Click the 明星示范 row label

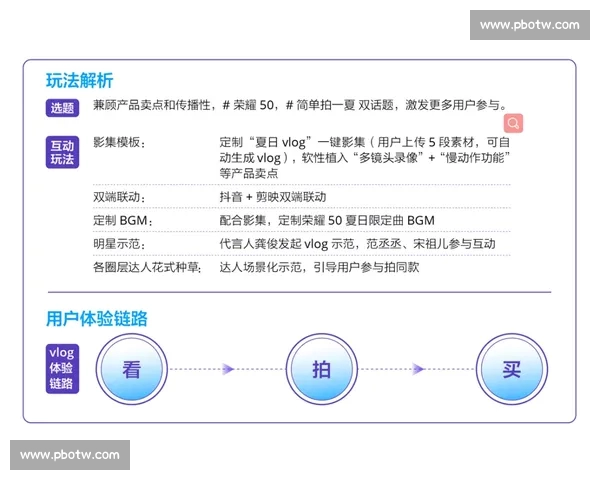[x=119, y=244]
